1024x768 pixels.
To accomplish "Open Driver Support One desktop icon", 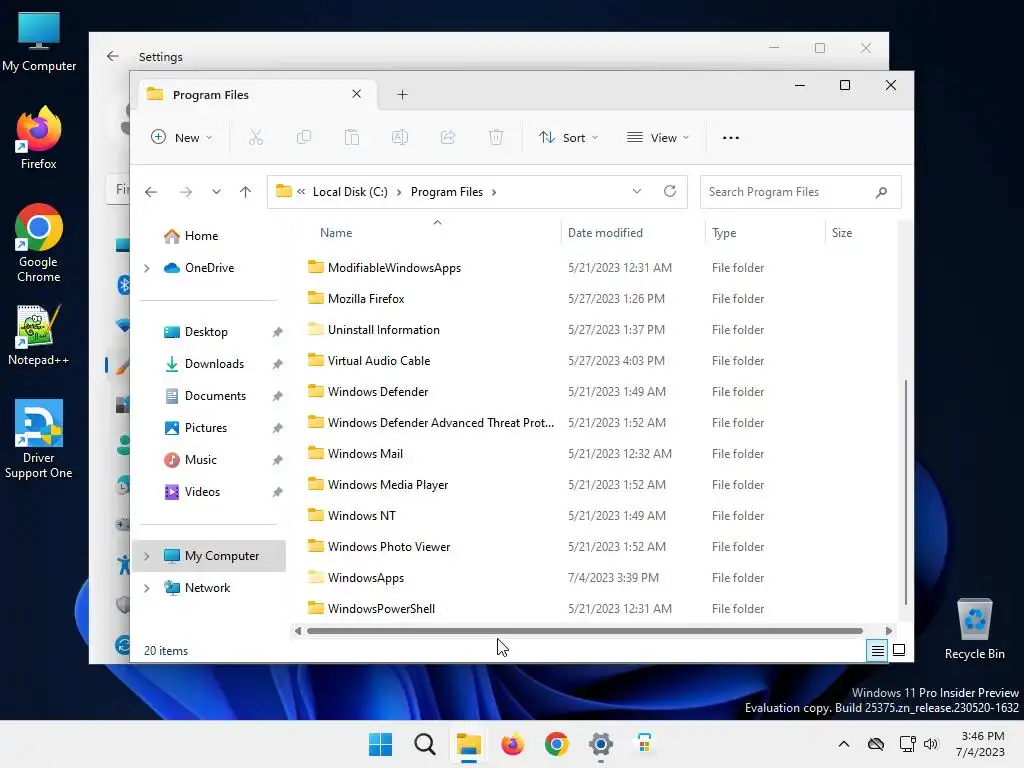I will coord(39,439).
